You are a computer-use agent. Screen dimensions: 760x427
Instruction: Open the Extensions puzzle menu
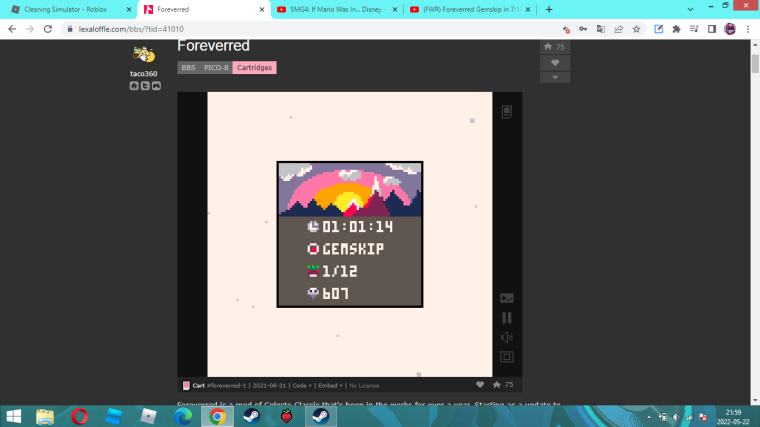[x=677, y=29]
